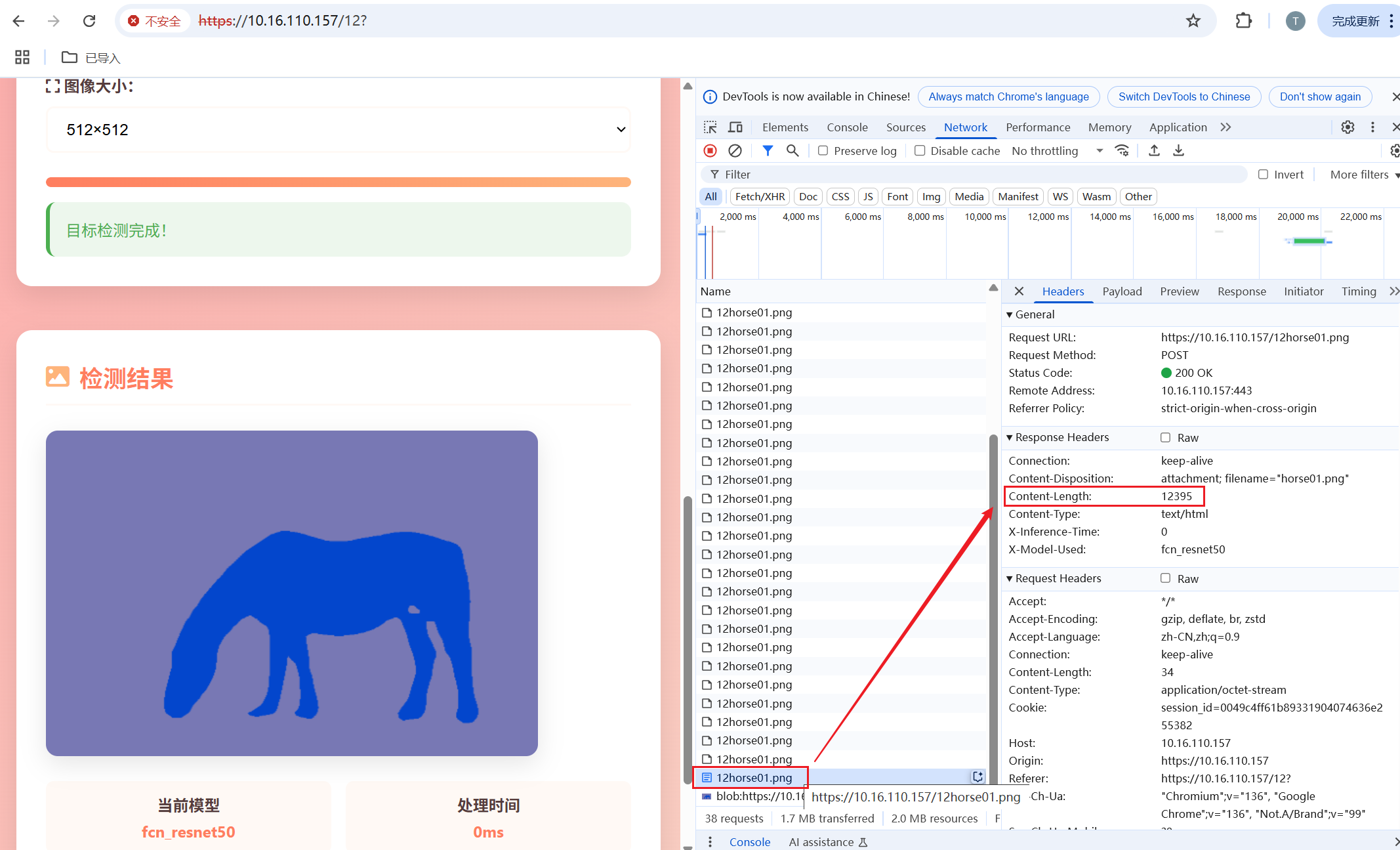
Task: Bookmark this page with the star icon
Action: 1193,21
